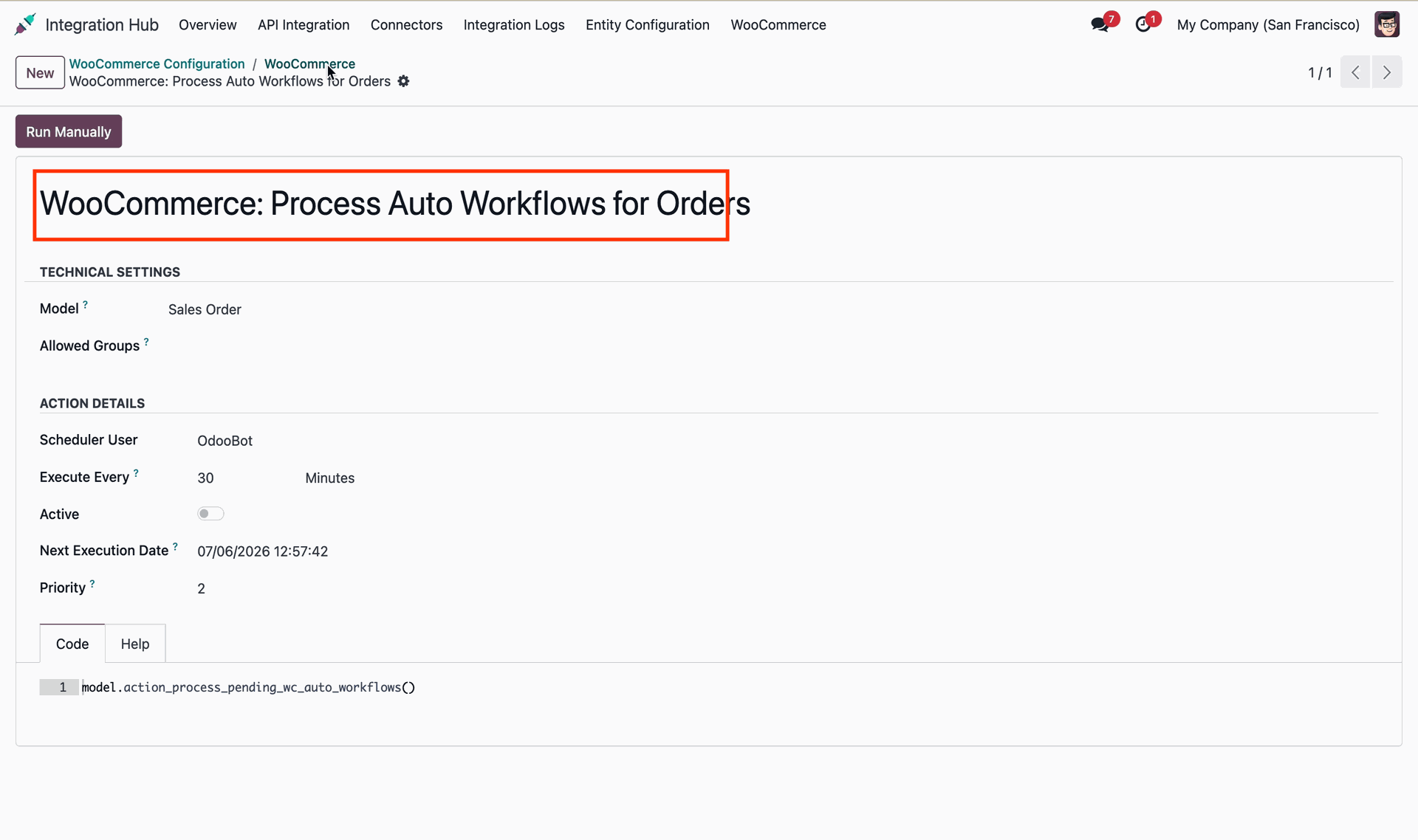The width and height of the screenshot is (1418, 840).
Task: Click the Integration Hub app logo icon
Action: [x=25, y=24]
